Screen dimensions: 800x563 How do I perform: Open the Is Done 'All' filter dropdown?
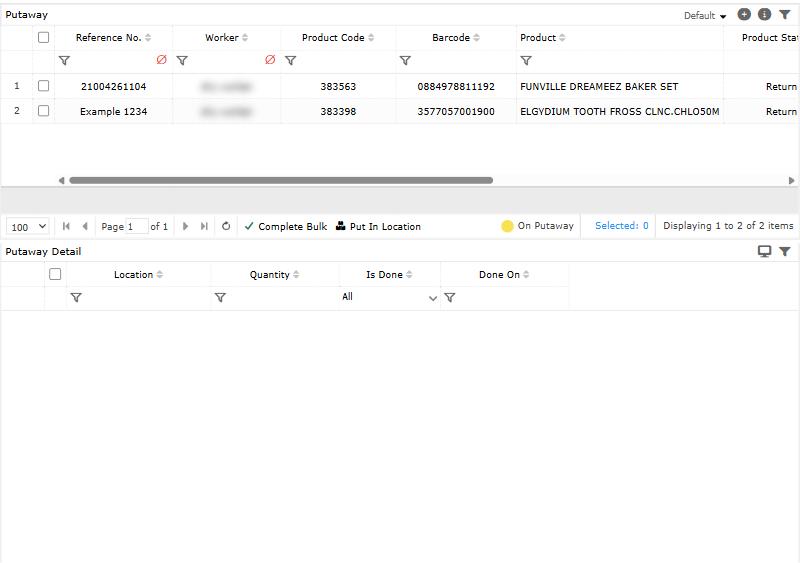389,297
